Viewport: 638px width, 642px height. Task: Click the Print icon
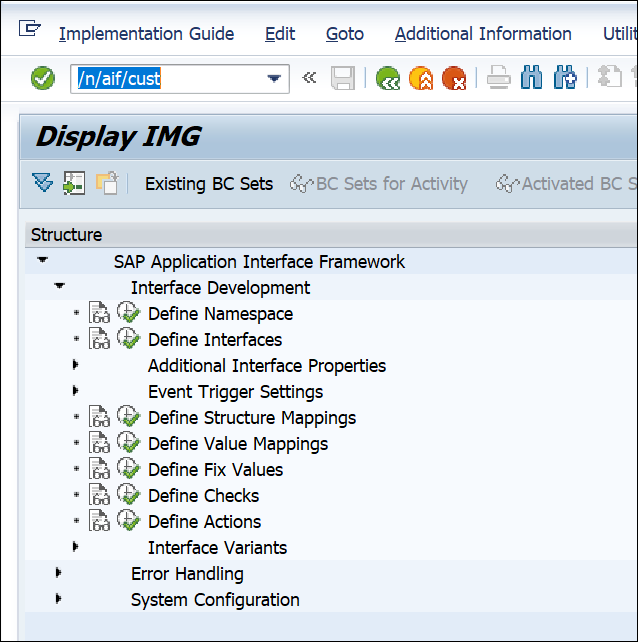498,78
